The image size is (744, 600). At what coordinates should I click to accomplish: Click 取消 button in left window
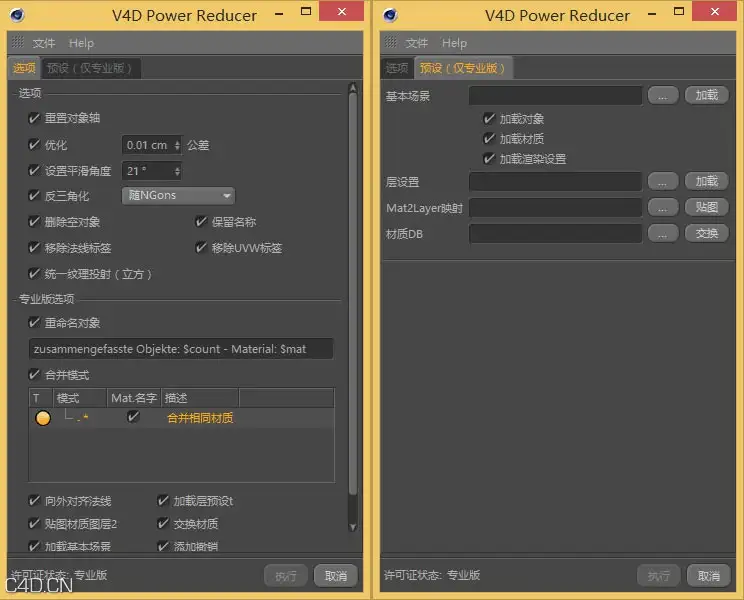(x=335, y=575)
